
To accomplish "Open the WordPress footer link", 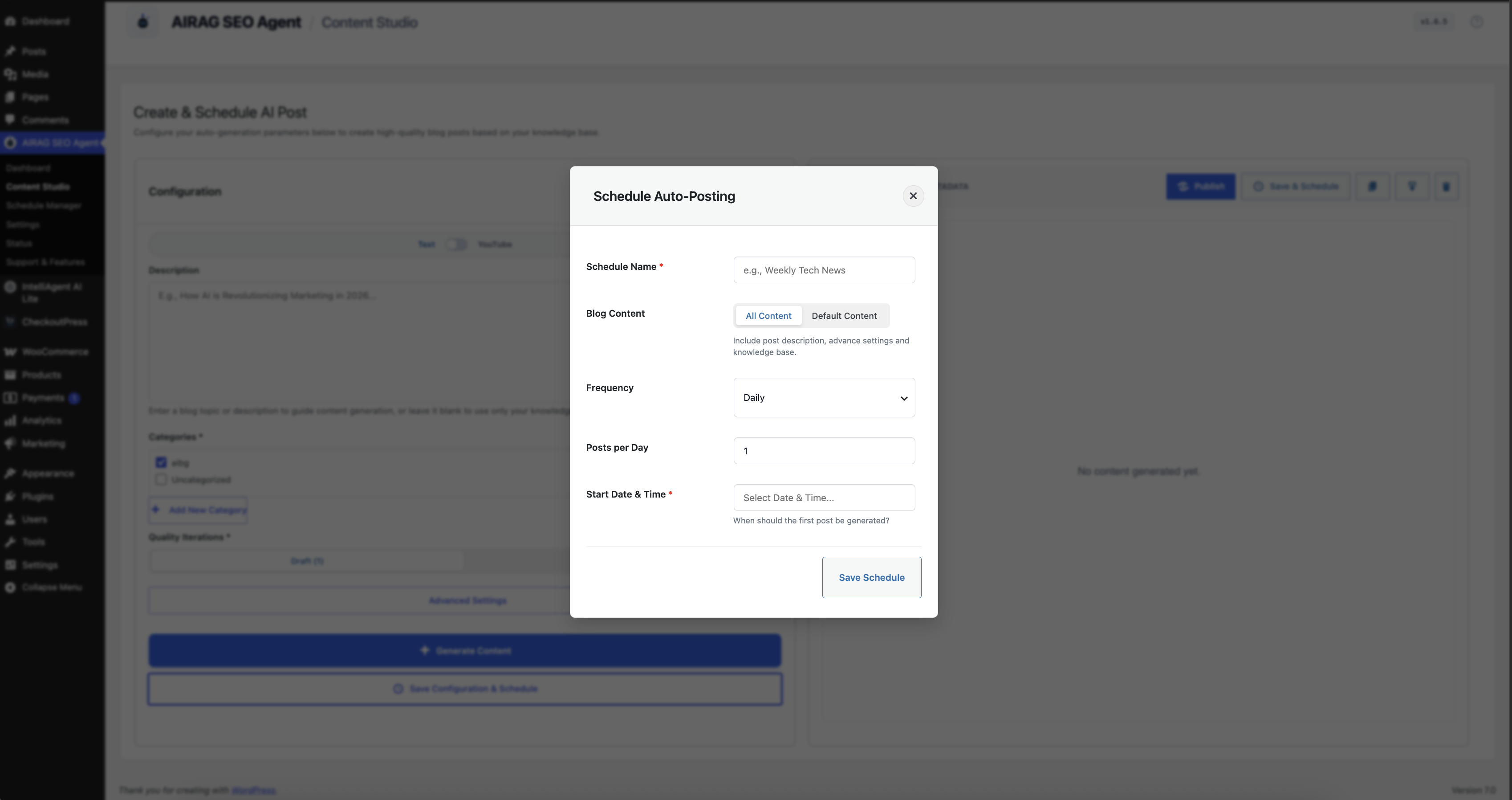I will 253,790.
